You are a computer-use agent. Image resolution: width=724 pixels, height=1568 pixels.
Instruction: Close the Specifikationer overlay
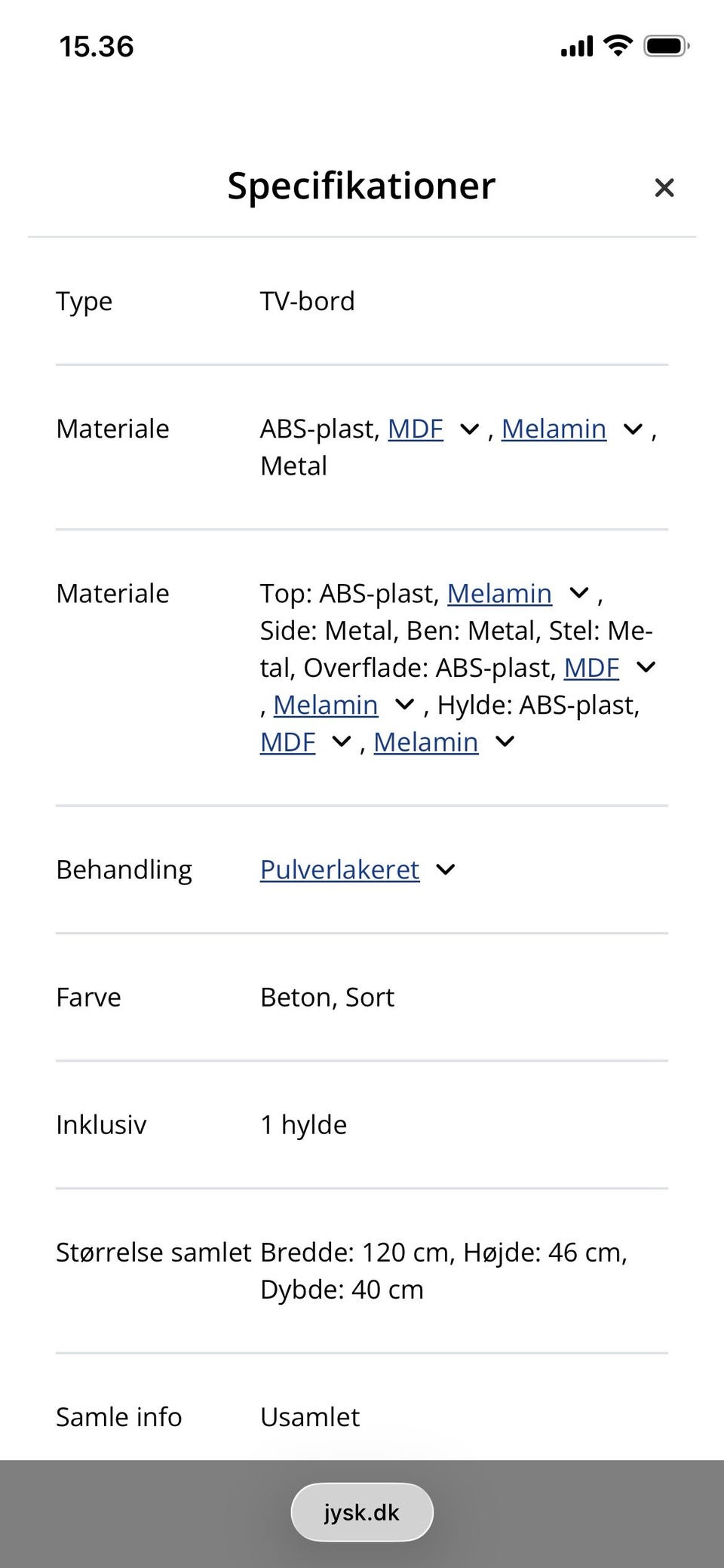point(664,187)
